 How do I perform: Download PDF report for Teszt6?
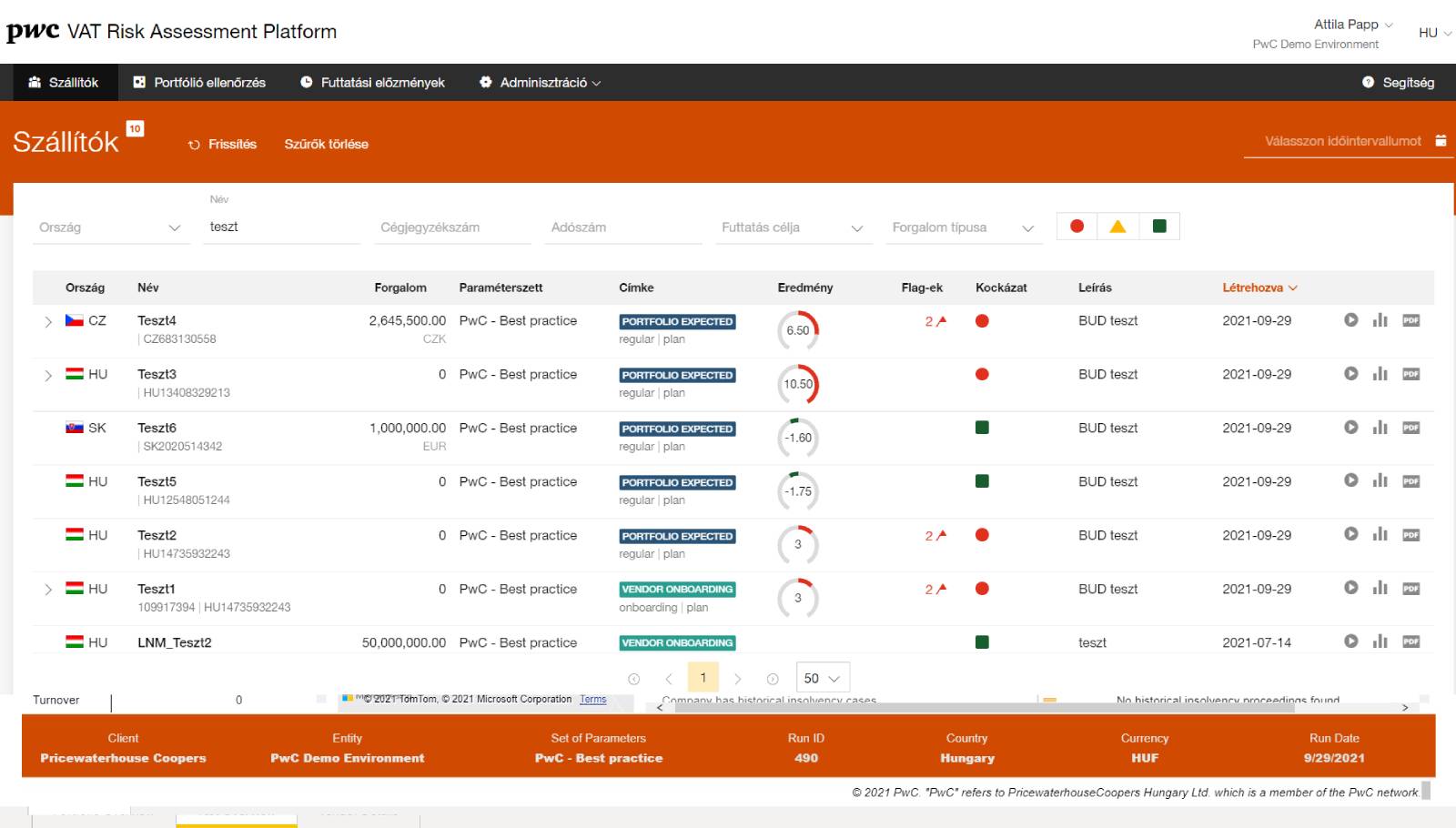pos(1411,428)
